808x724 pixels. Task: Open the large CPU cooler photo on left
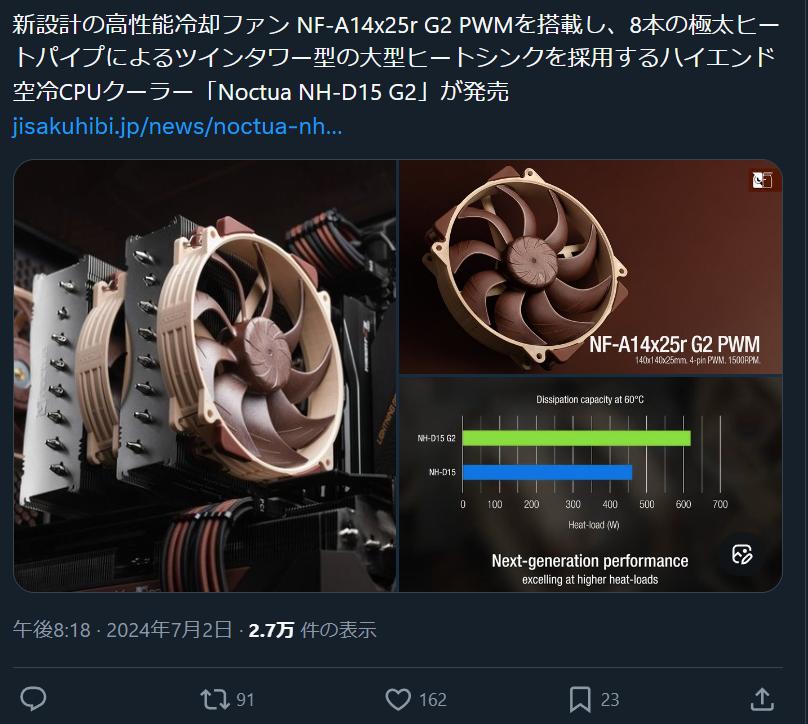coord(205,376)
